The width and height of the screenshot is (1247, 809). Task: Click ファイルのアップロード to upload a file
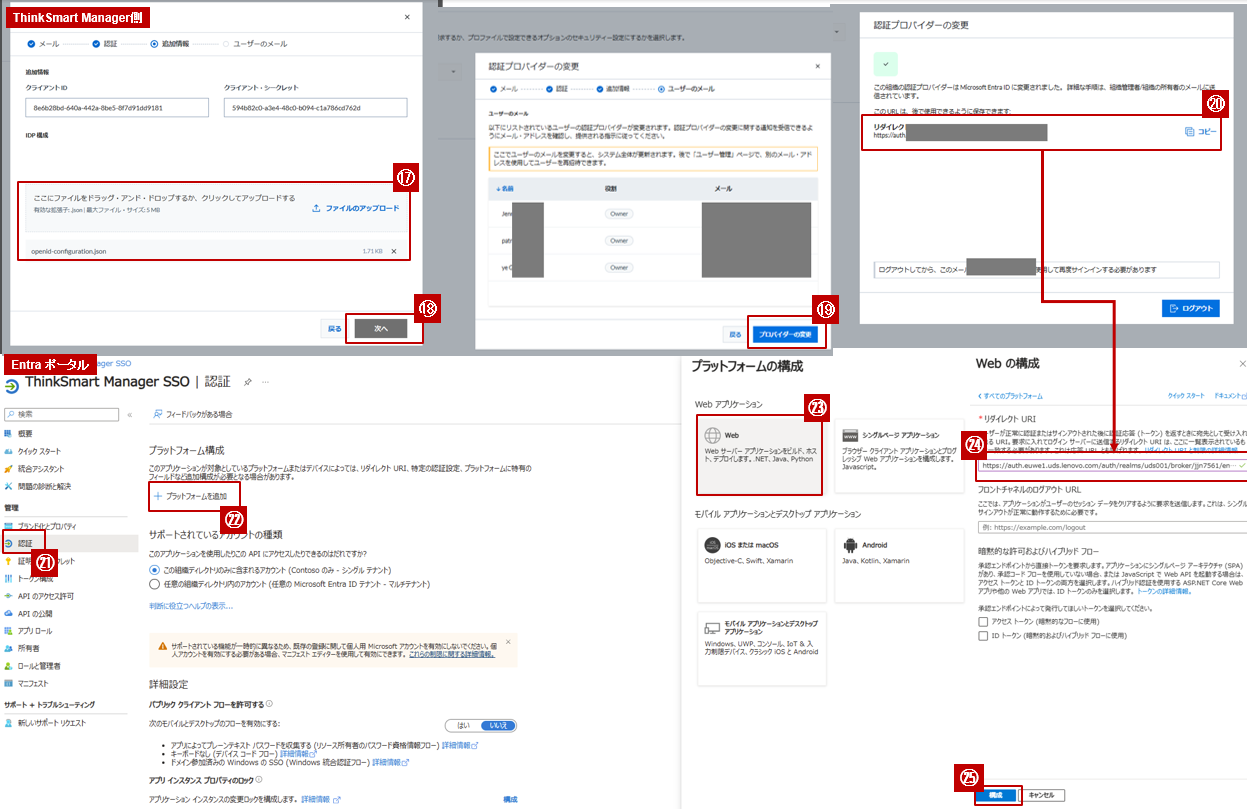[x=355, y=208]
